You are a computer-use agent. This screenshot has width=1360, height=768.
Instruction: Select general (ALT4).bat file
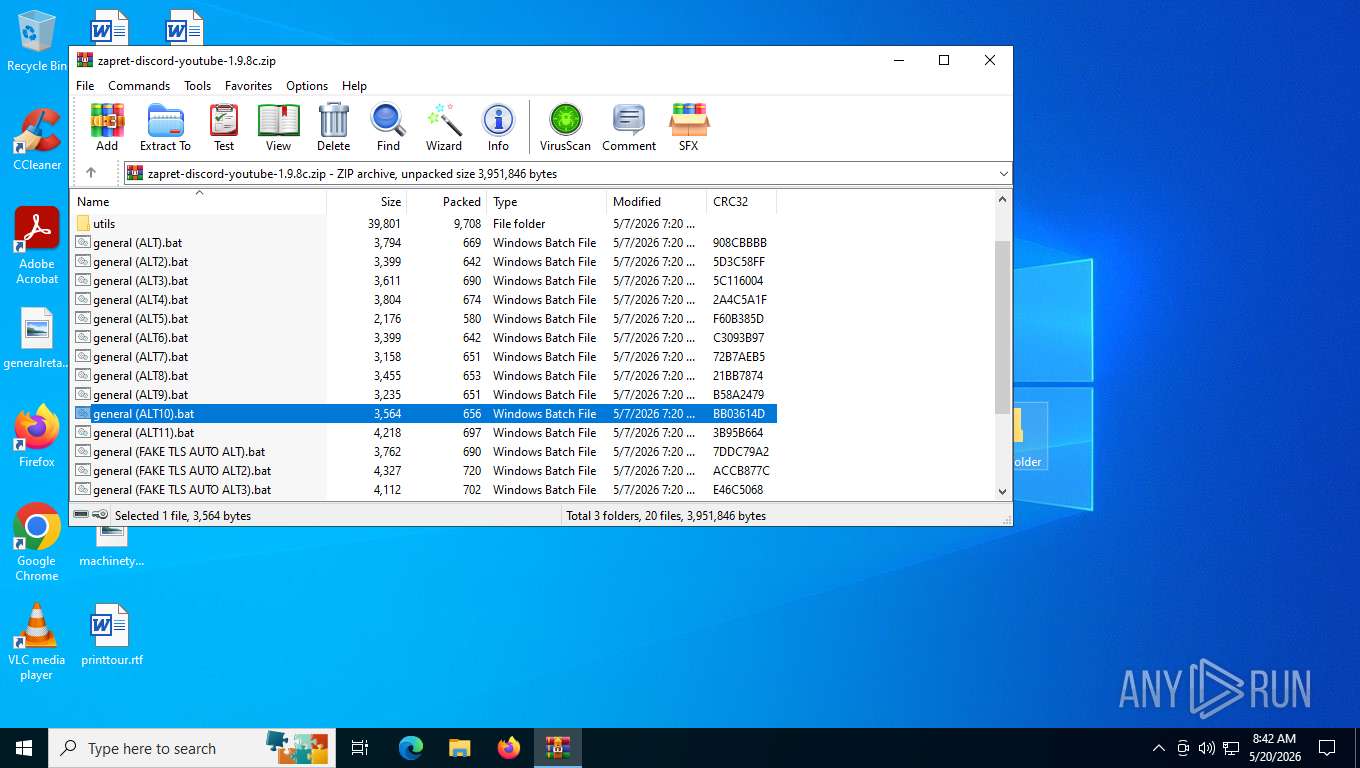click(423, 300)
